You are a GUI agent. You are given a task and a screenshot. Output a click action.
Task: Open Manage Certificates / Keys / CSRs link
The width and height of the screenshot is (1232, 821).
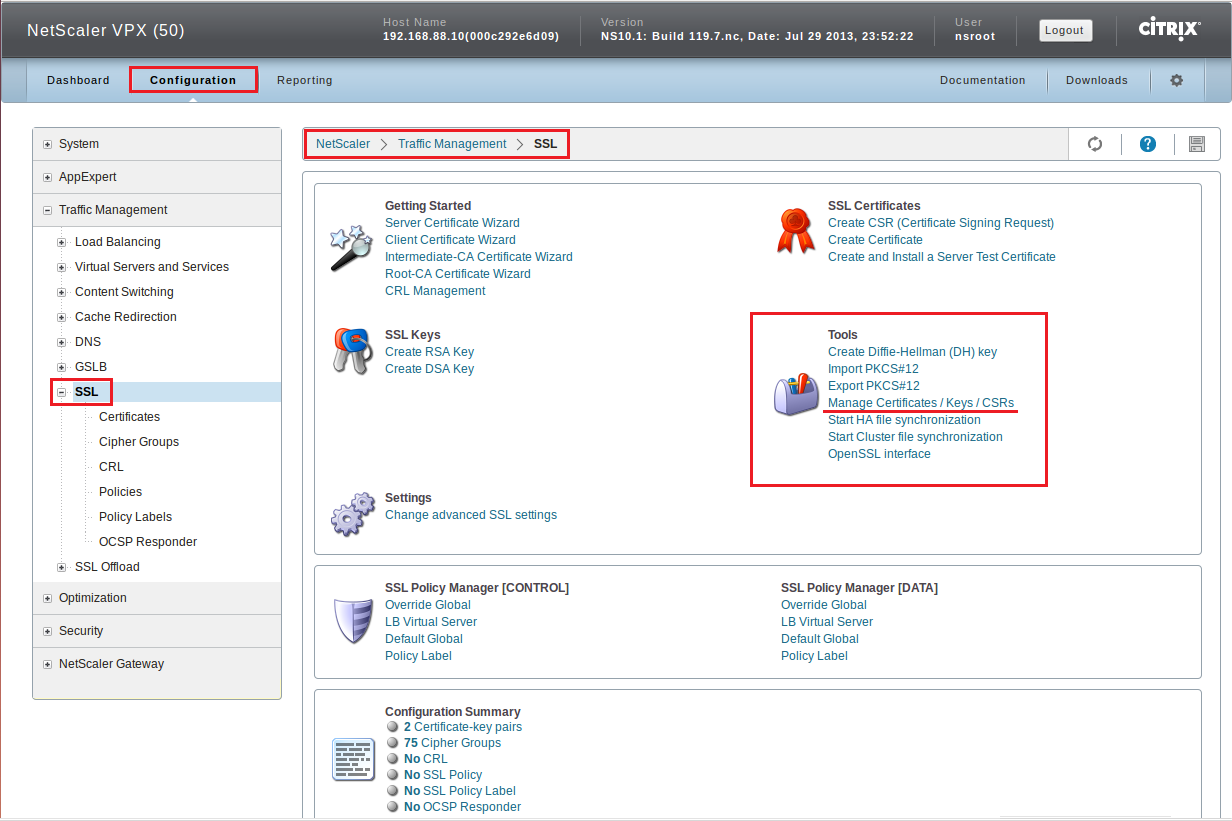coord(920,403)
